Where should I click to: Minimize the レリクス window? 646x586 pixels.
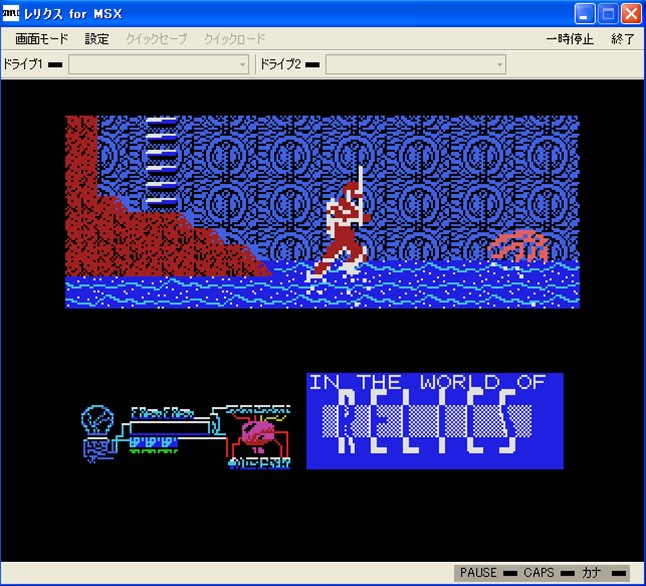584,14
